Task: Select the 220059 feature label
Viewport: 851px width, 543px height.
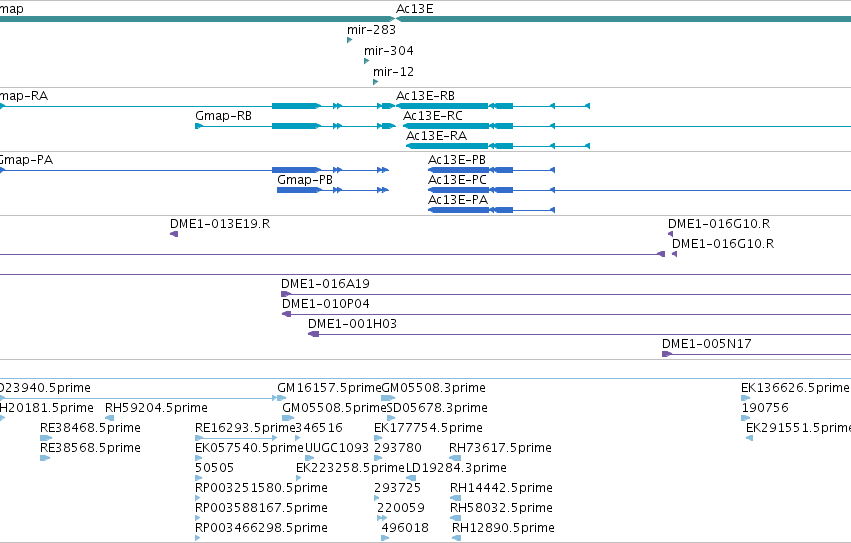Action: coord(401,508)
